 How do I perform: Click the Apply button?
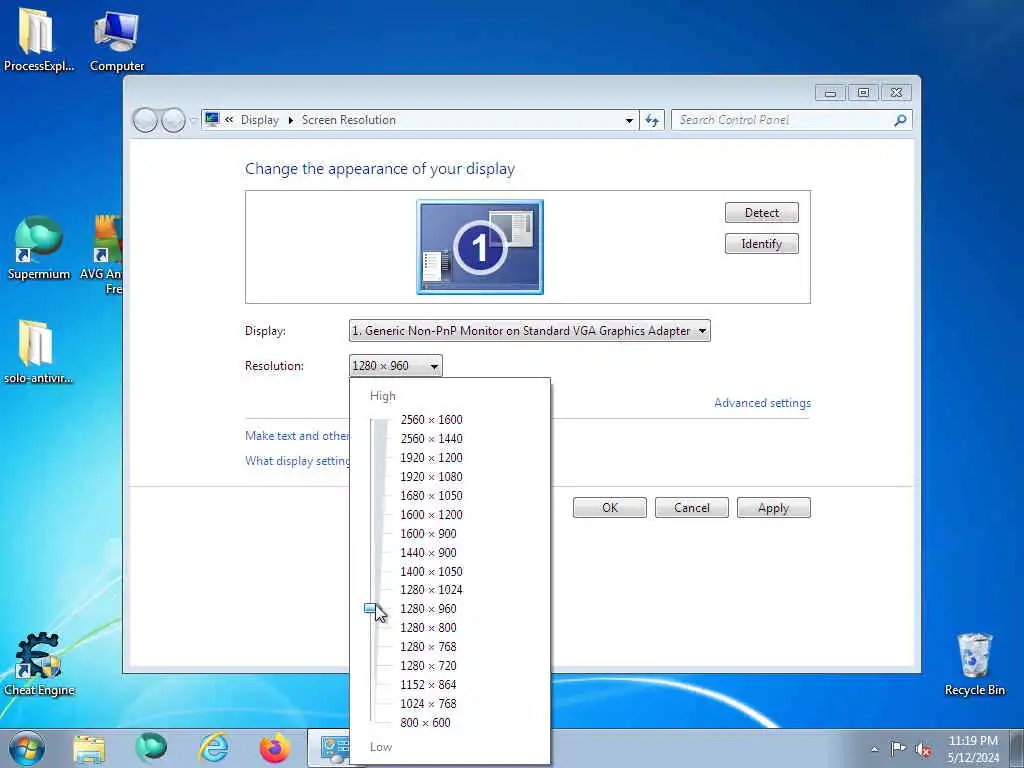tap(773, 507)
